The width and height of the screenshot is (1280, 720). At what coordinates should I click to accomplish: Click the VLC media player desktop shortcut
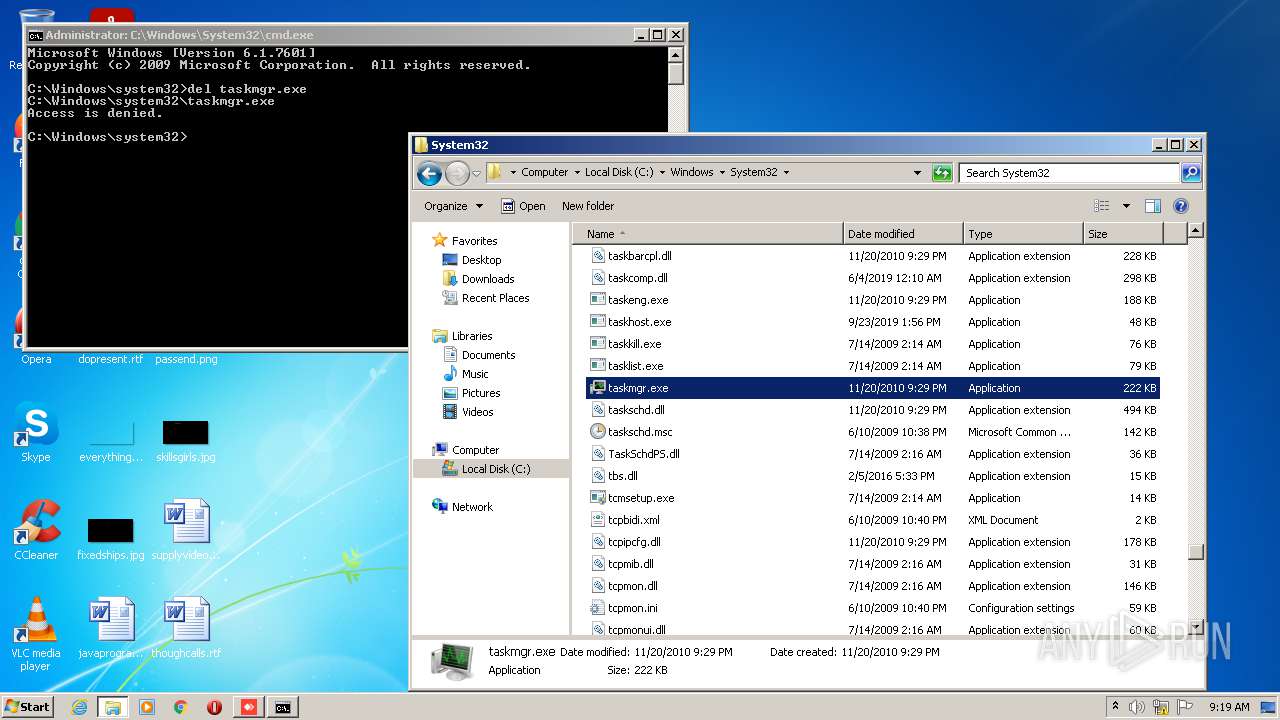coord(36,634)
